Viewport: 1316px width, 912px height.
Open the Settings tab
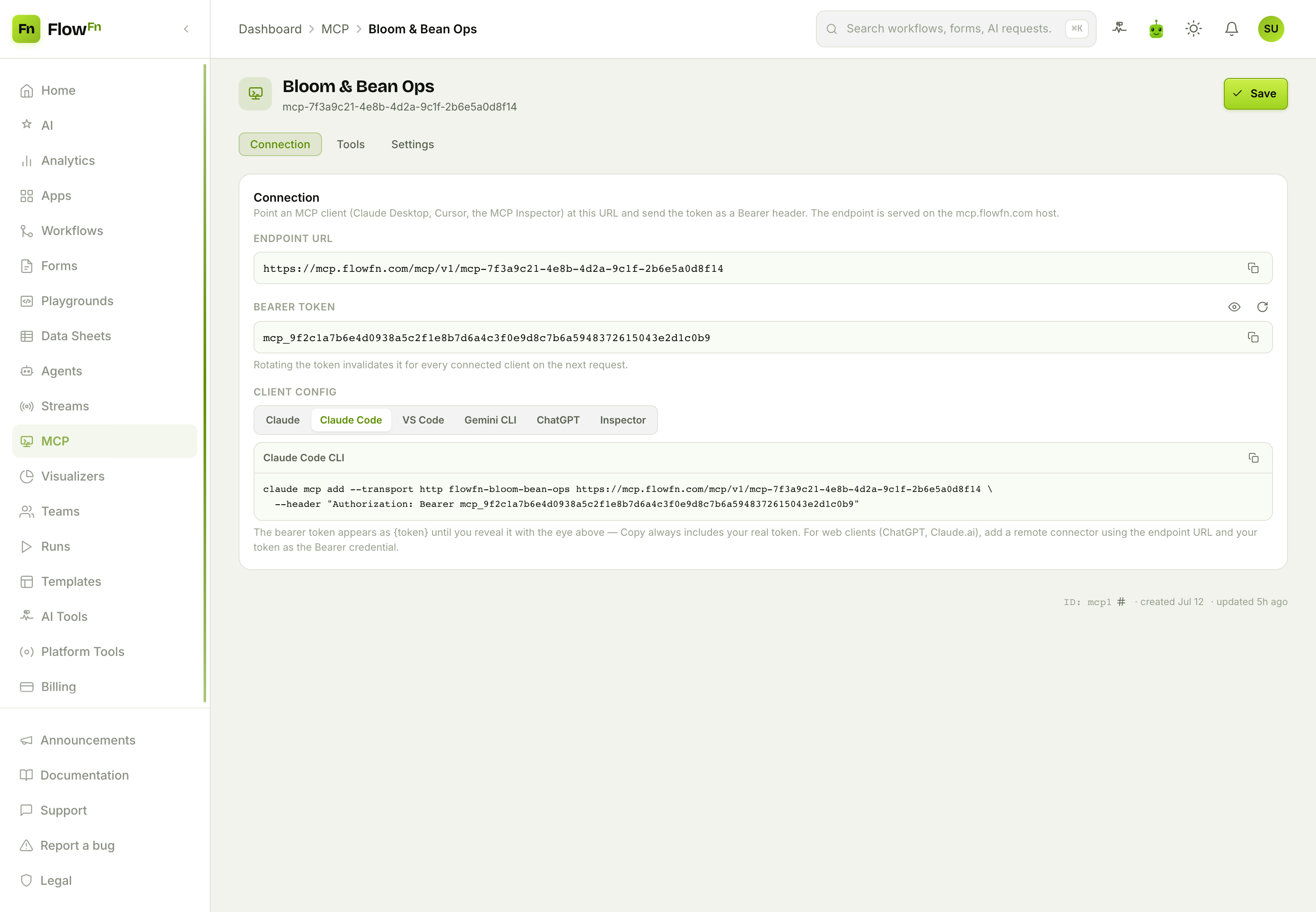[x=412, y=145]
